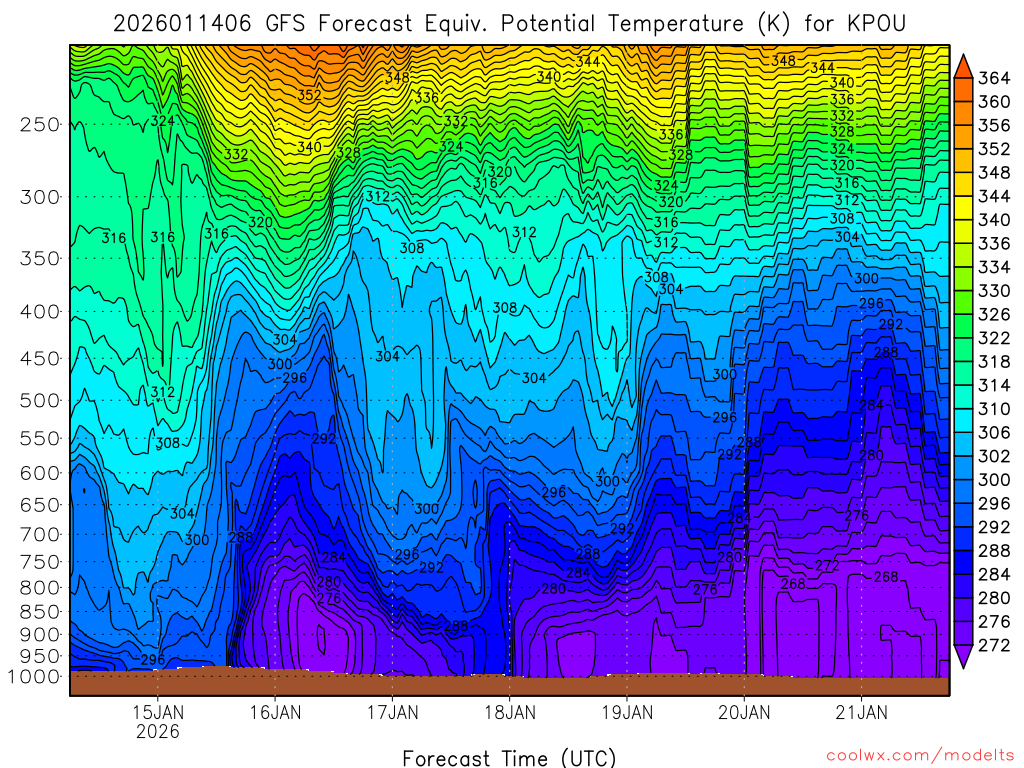Click the 356 value on the colorbar scale

coord(994,125)
